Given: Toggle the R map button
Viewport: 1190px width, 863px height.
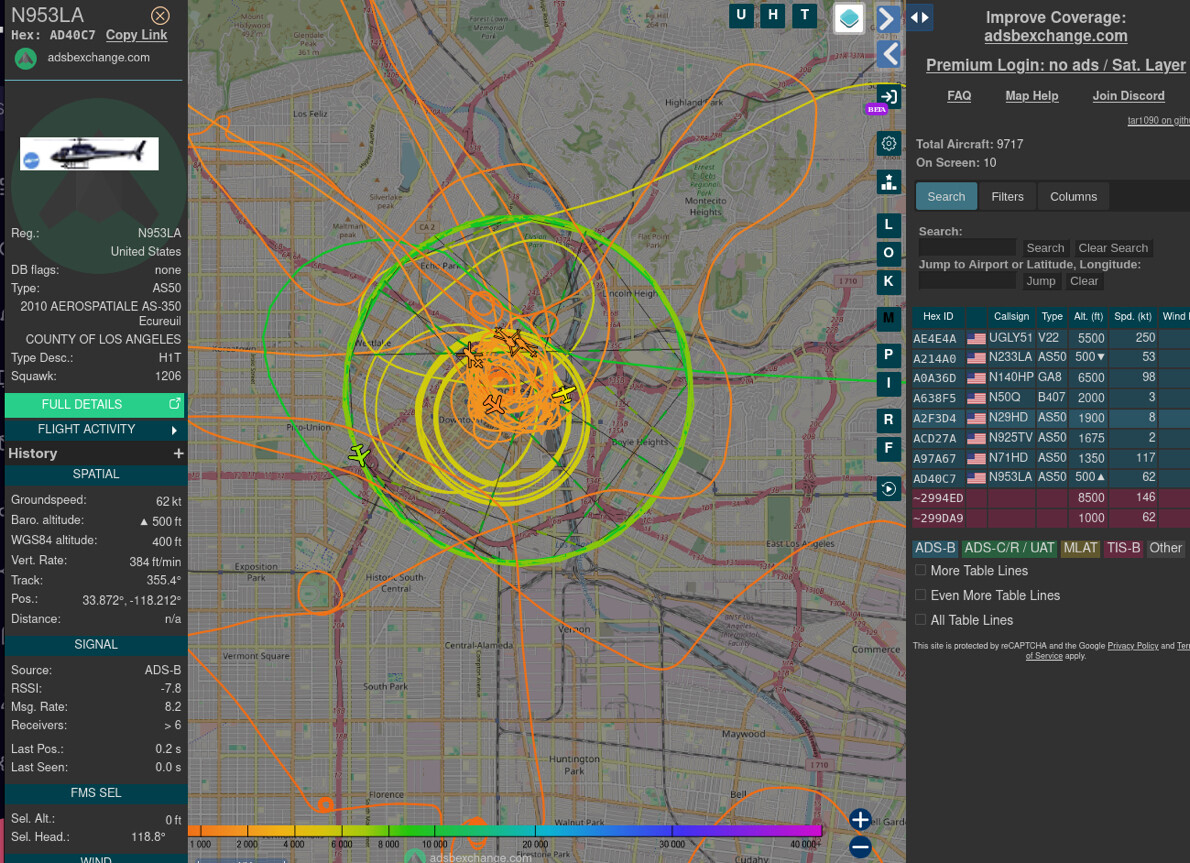Looking at the screenshot, I should pos(889,420).
